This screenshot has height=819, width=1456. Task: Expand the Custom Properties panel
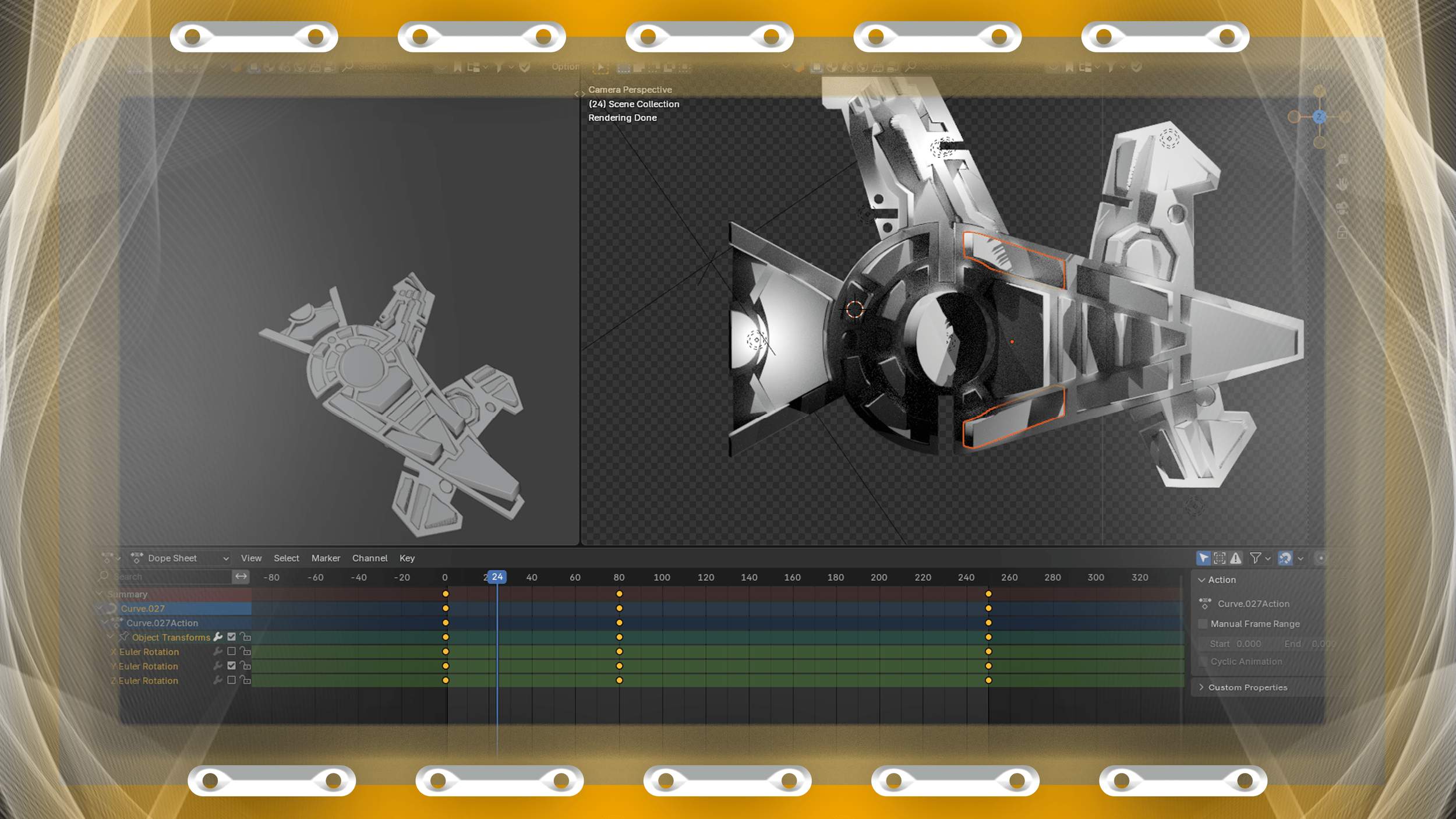(1201, 687)
